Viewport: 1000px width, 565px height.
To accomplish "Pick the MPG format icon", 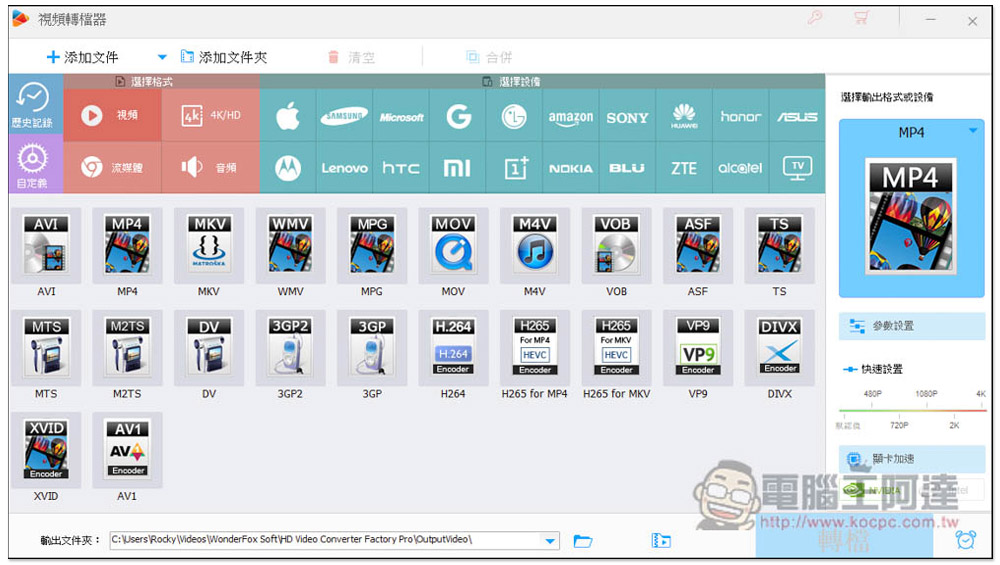I will (372, 246).
